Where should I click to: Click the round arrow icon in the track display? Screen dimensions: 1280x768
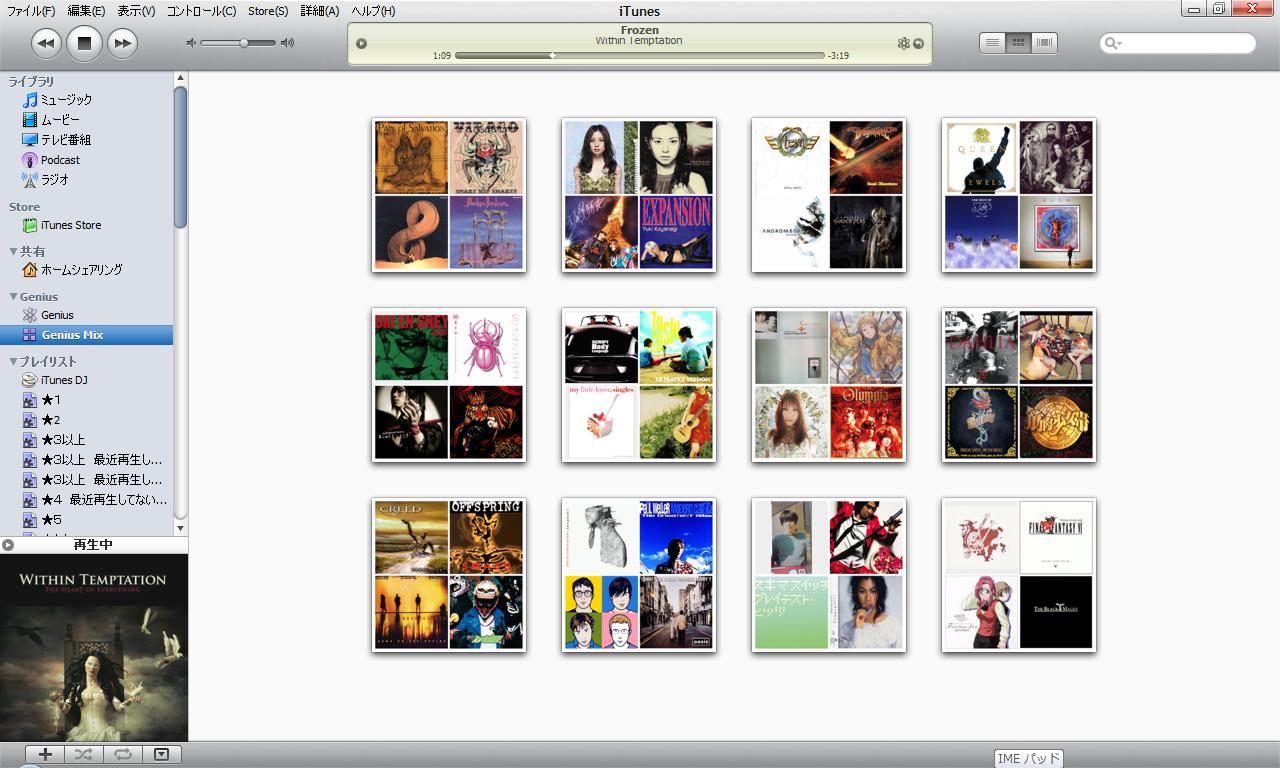[918, 43]
